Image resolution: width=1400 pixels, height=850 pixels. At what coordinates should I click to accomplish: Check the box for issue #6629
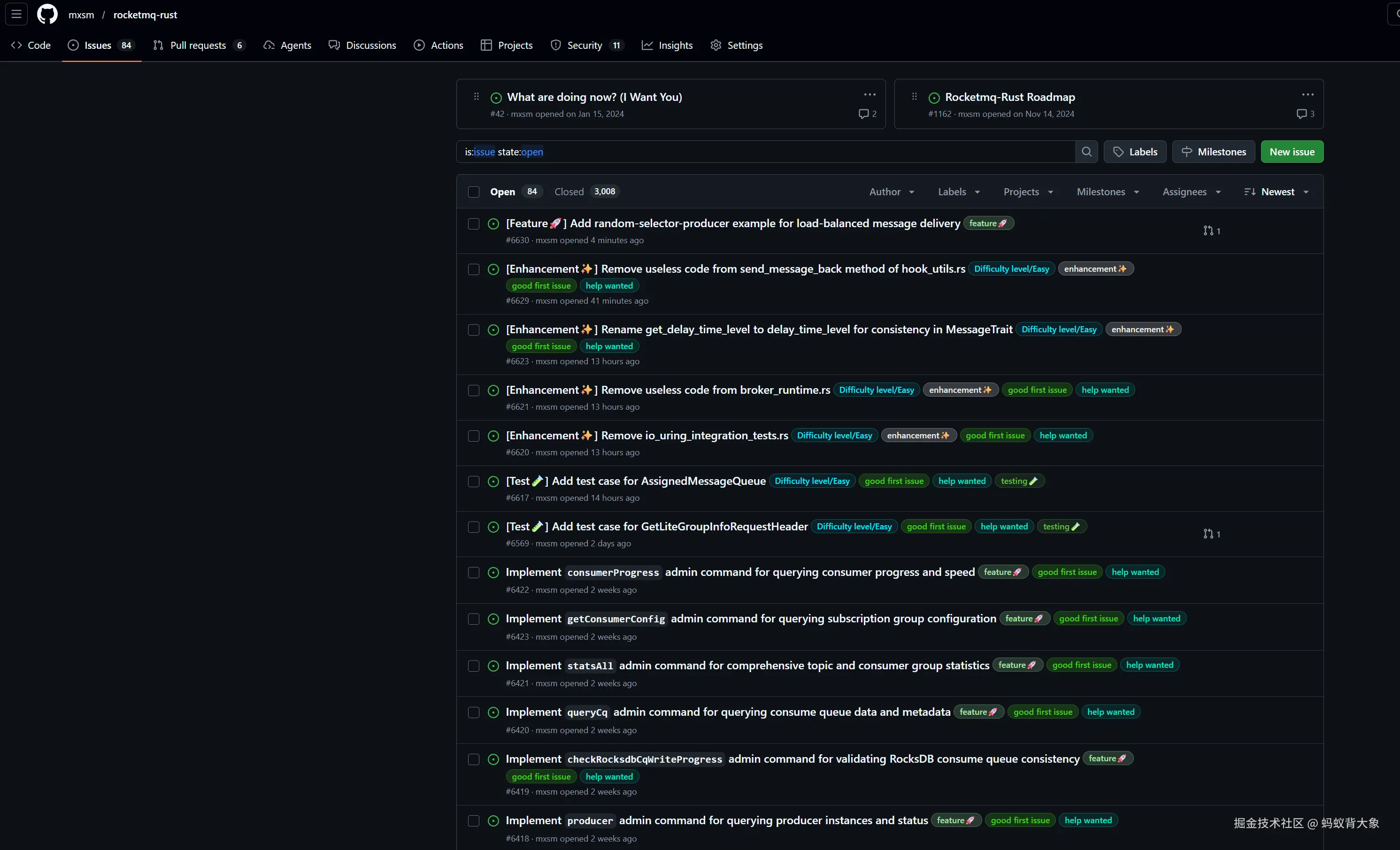[x=473, y=269]
